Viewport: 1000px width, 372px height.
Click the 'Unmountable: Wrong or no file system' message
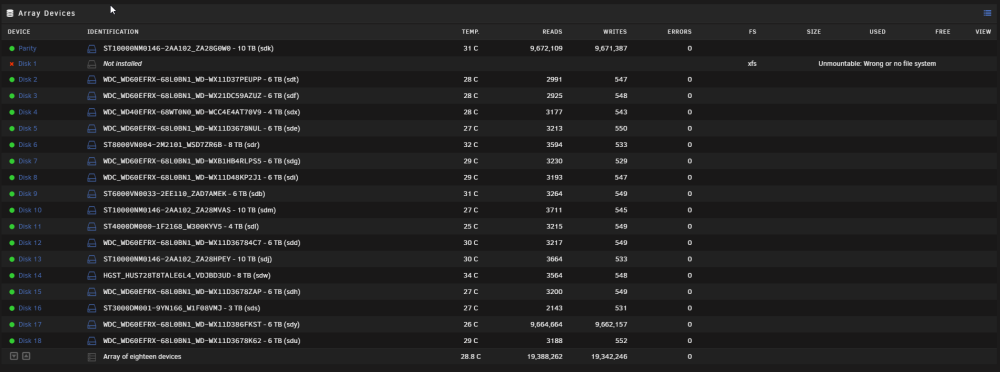(877, 64)
